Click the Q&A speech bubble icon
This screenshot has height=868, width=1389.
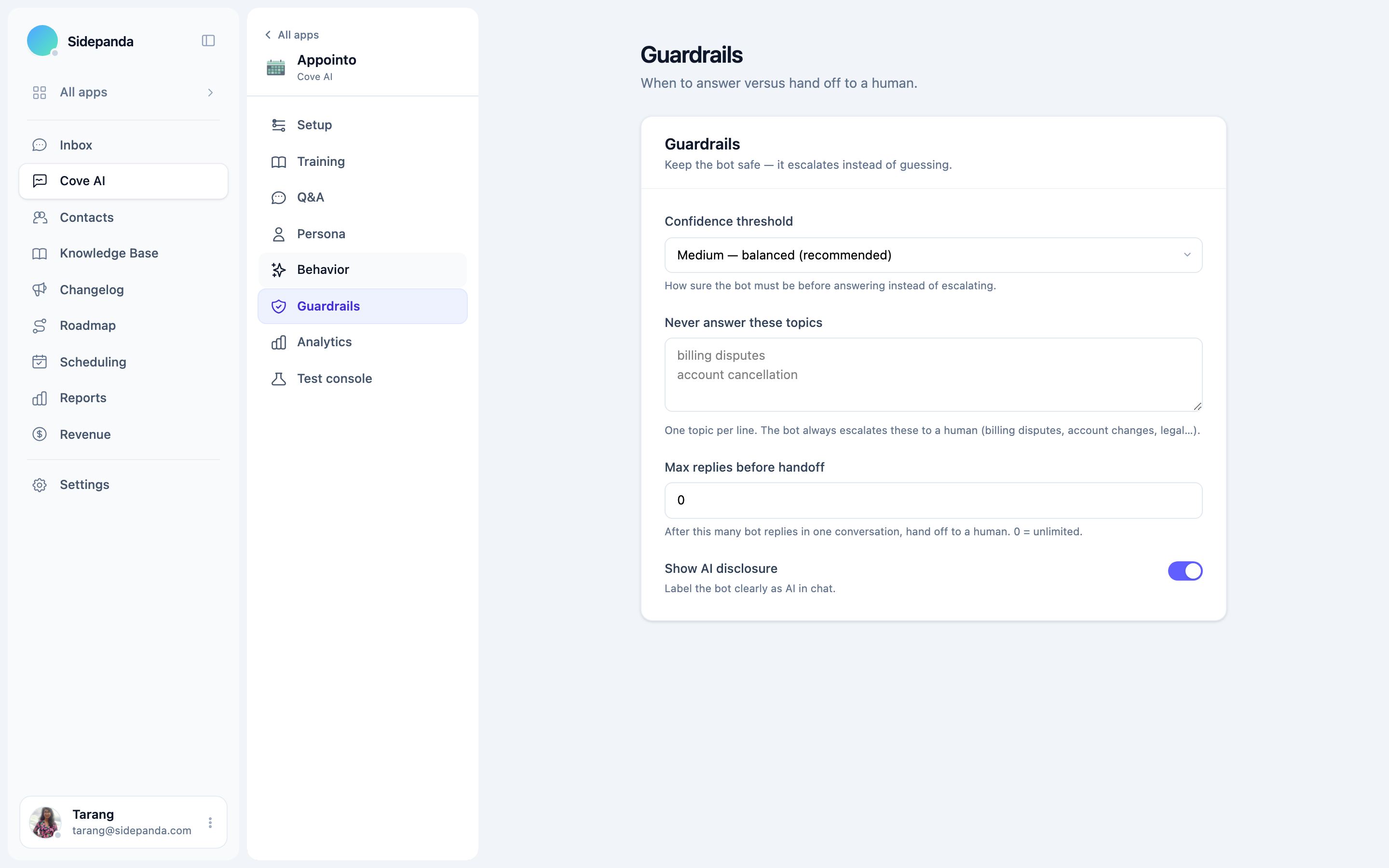click(278, 198)
